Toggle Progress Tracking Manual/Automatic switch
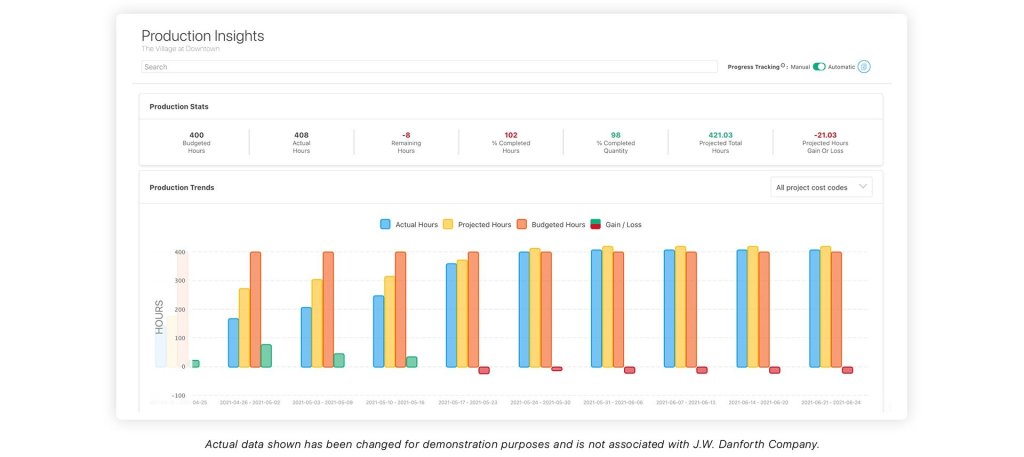This screenshot has width=1024, height=457. pyautogui.click(x=819, y=67)
